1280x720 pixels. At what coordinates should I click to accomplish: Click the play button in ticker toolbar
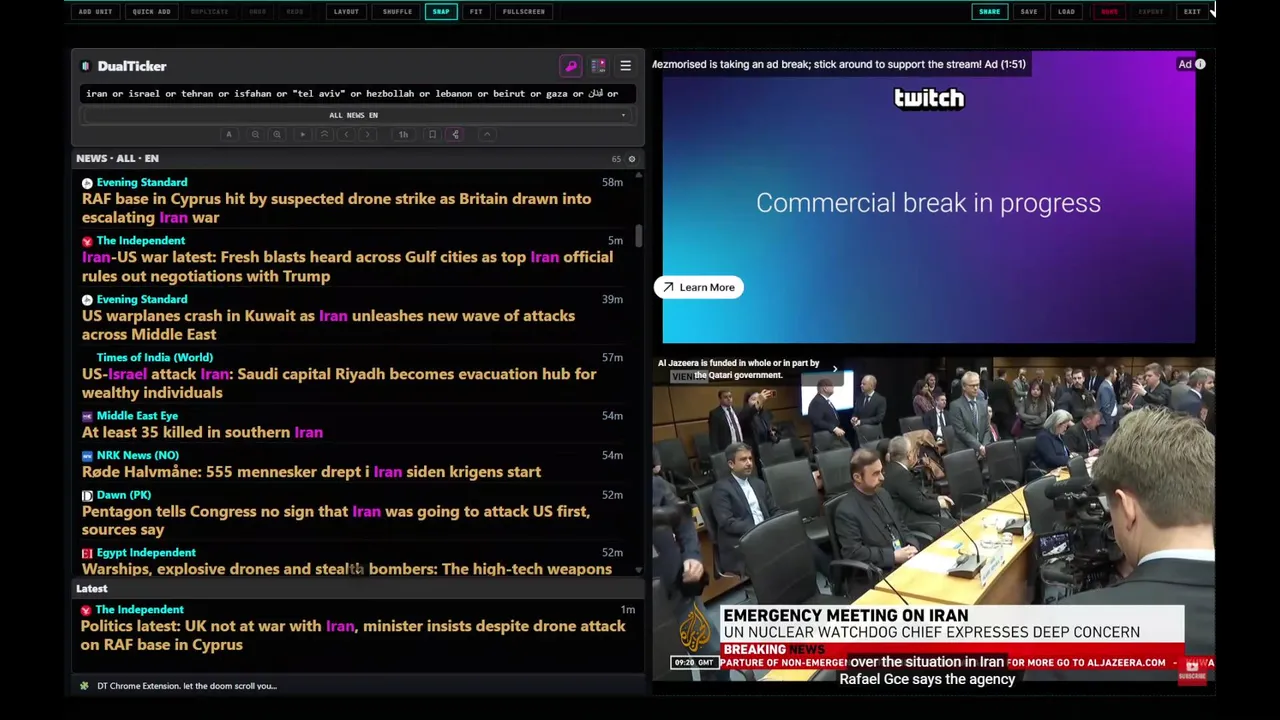(x=302, y=134)
